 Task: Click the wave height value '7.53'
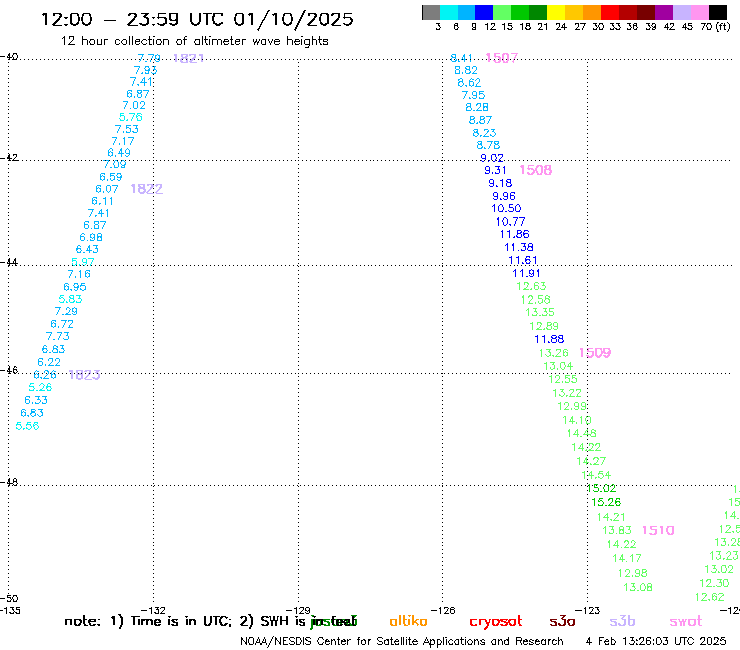tap(126, 129)
